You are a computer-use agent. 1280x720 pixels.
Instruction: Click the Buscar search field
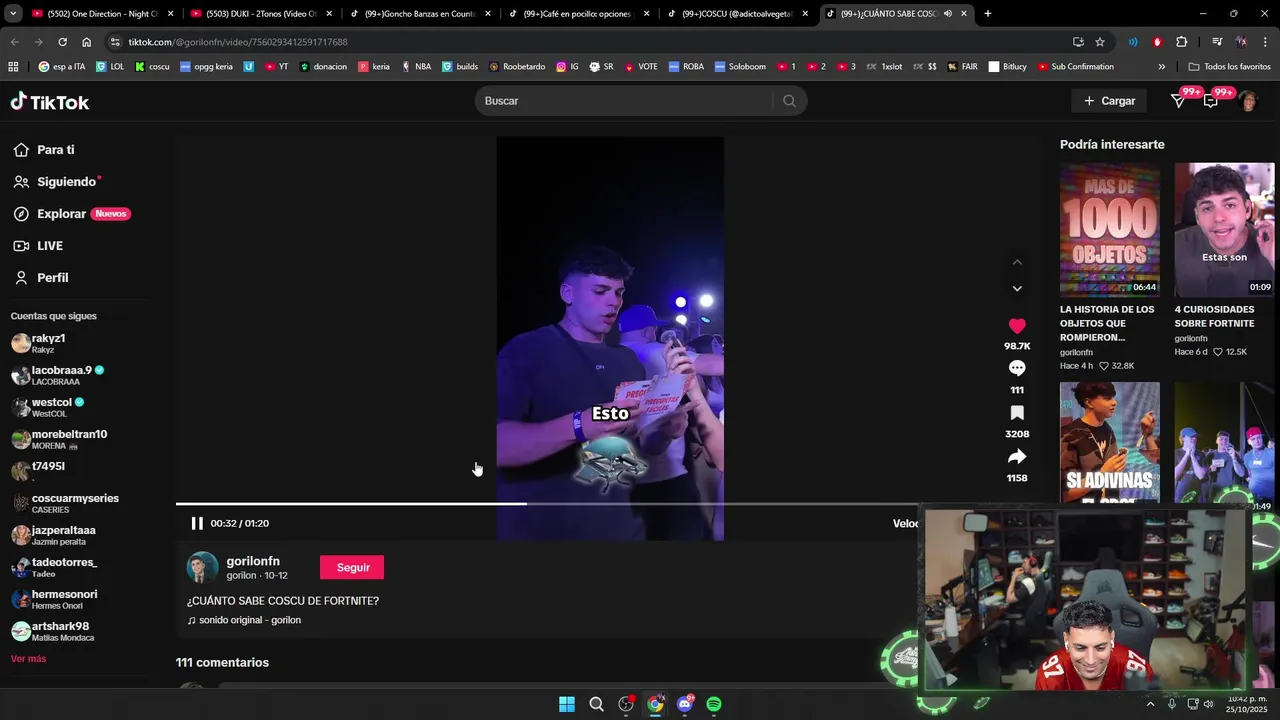click(x=625, y=101)
